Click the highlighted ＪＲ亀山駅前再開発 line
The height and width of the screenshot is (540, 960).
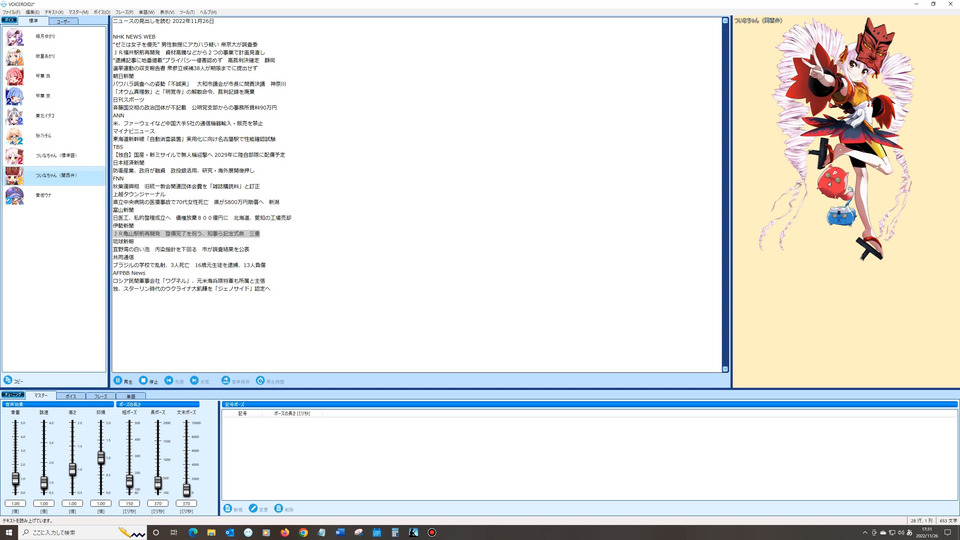coord(186,234)
